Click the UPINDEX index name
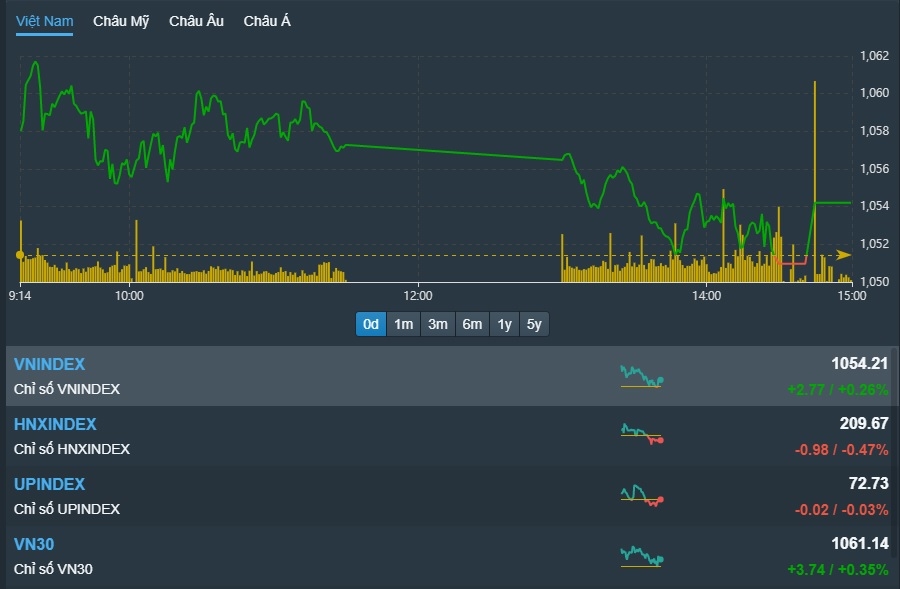Screen dimensions: 900x589 tap(50, 484)
